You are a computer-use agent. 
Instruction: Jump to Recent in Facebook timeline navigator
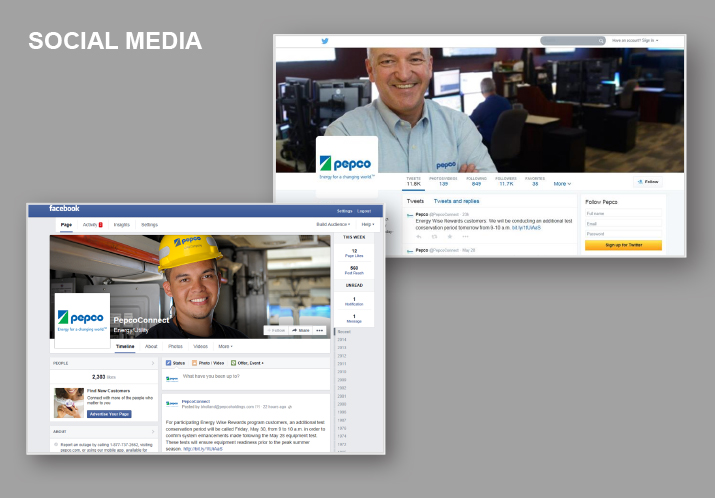point(344,332)
